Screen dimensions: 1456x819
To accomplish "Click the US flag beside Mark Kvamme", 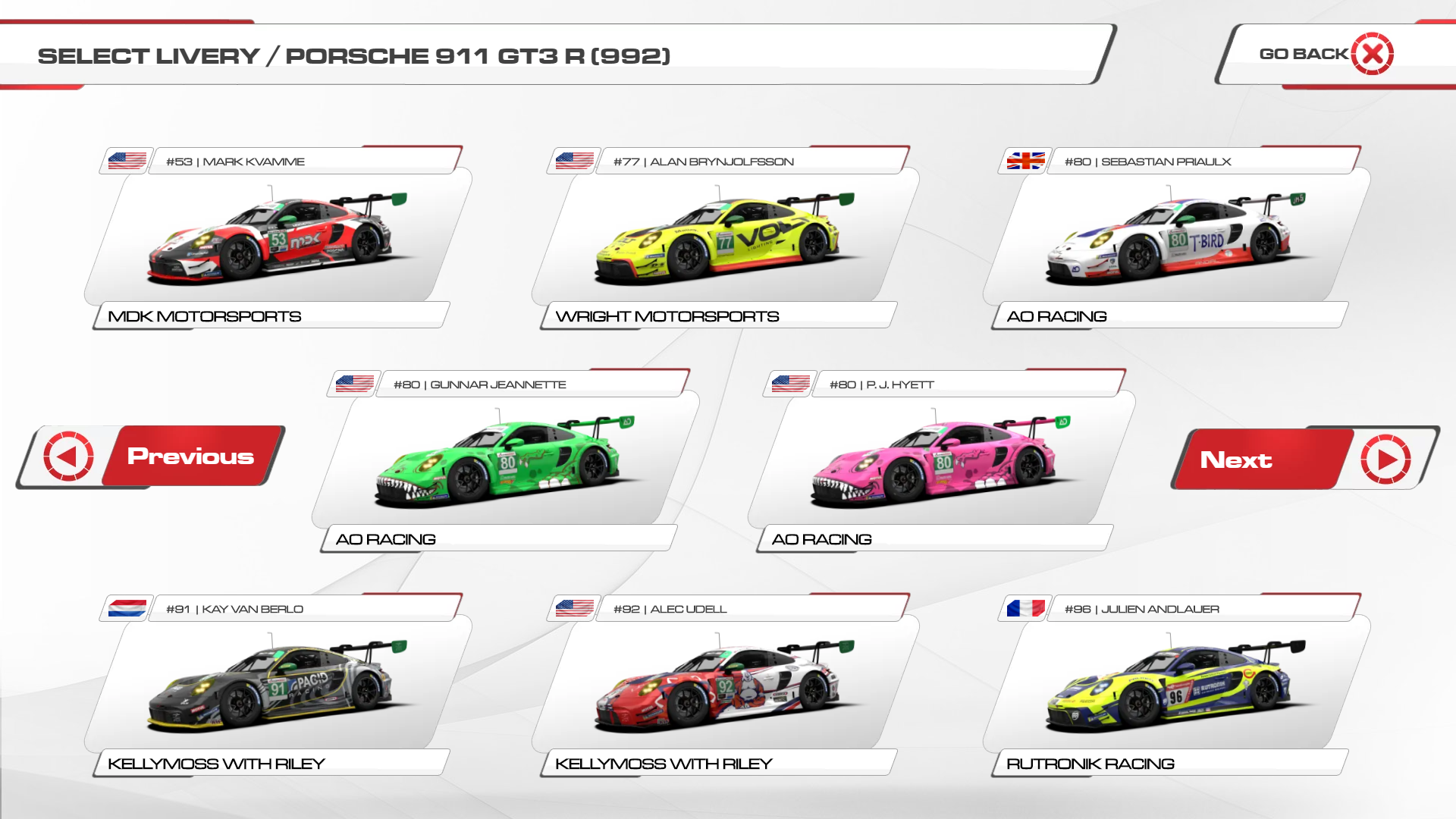I will (127, 161).
